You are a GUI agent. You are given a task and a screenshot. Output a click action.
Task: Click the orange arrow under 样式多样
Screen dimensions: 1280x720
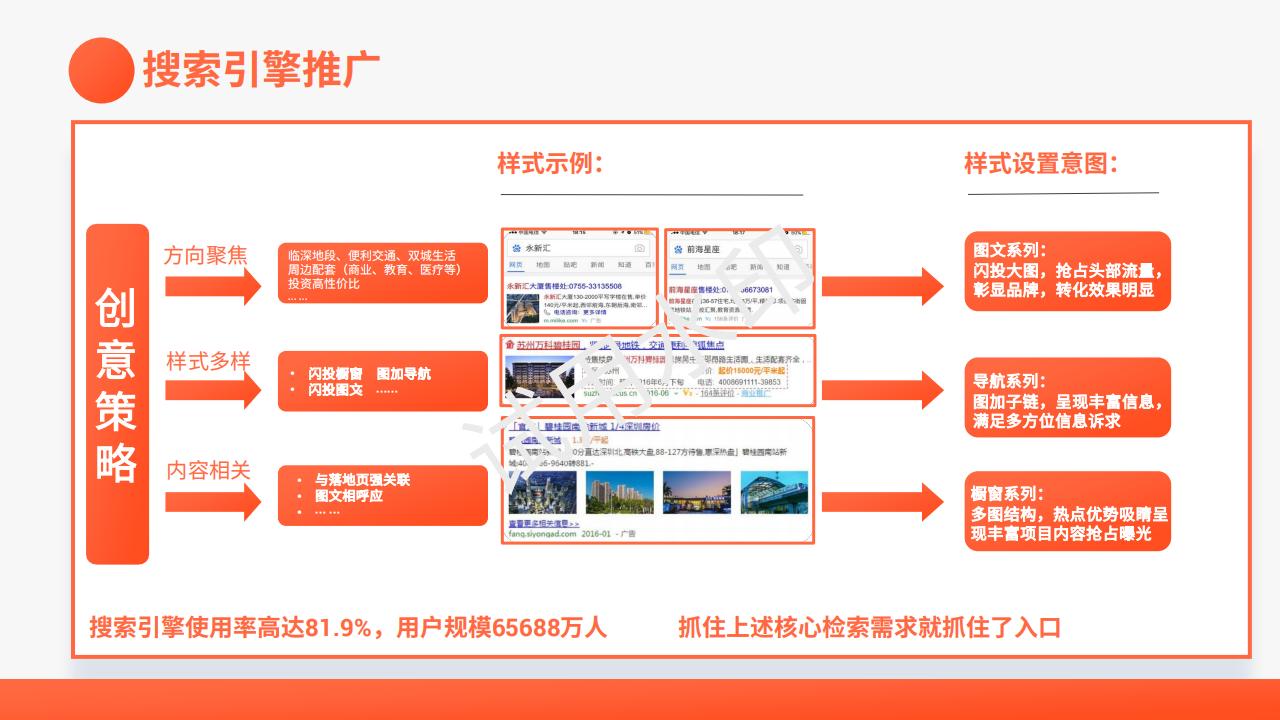[212, 388]
